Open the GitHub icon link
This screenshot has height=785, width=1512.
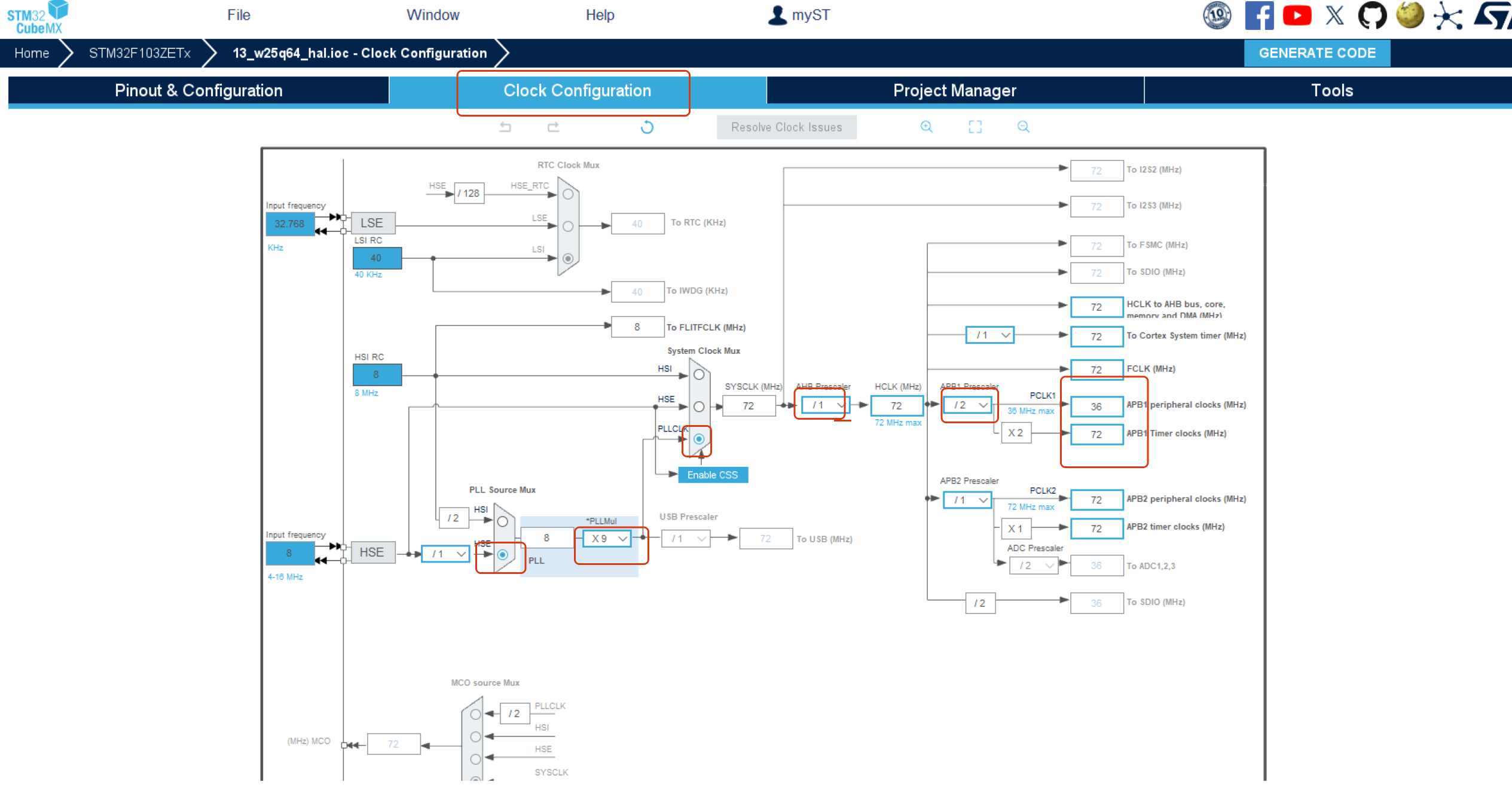pos(1372,16)
